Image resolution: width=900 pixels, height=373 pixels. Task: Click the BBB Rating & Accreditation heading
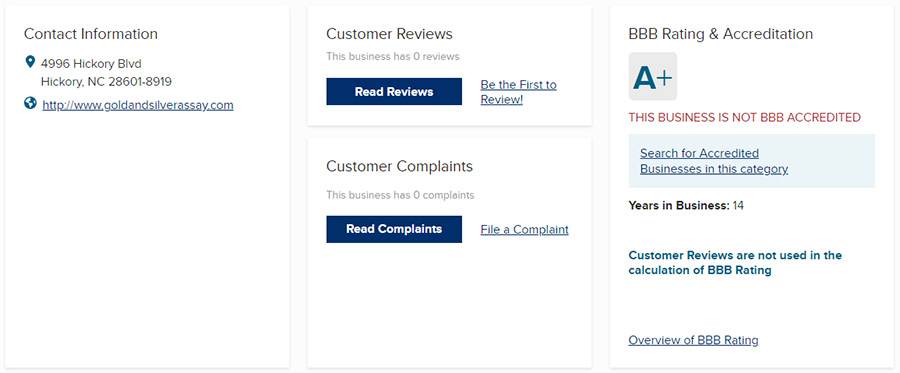click(x=720, y=34)
